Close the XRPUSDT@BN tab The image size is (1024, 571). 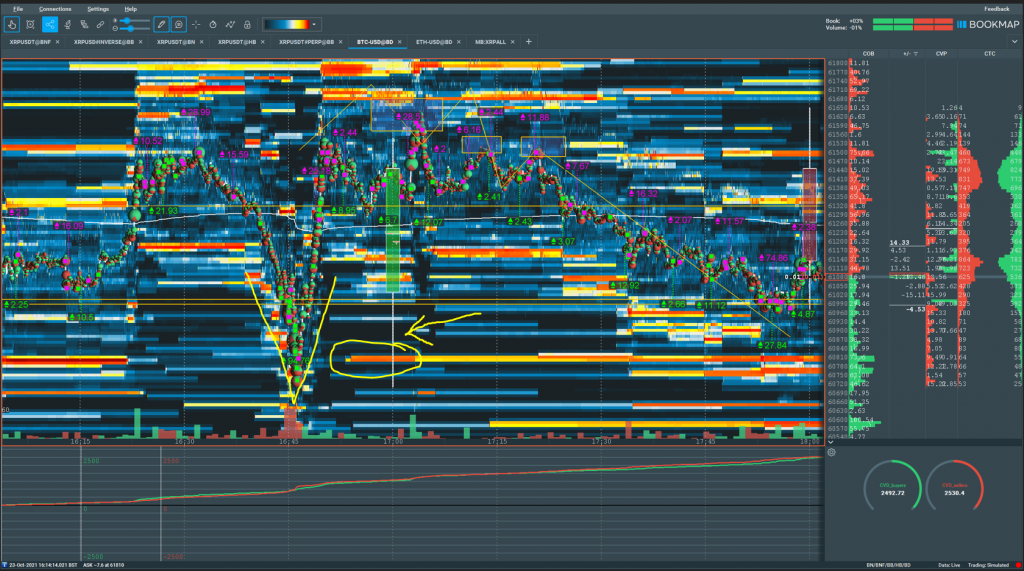pos(201,42)
